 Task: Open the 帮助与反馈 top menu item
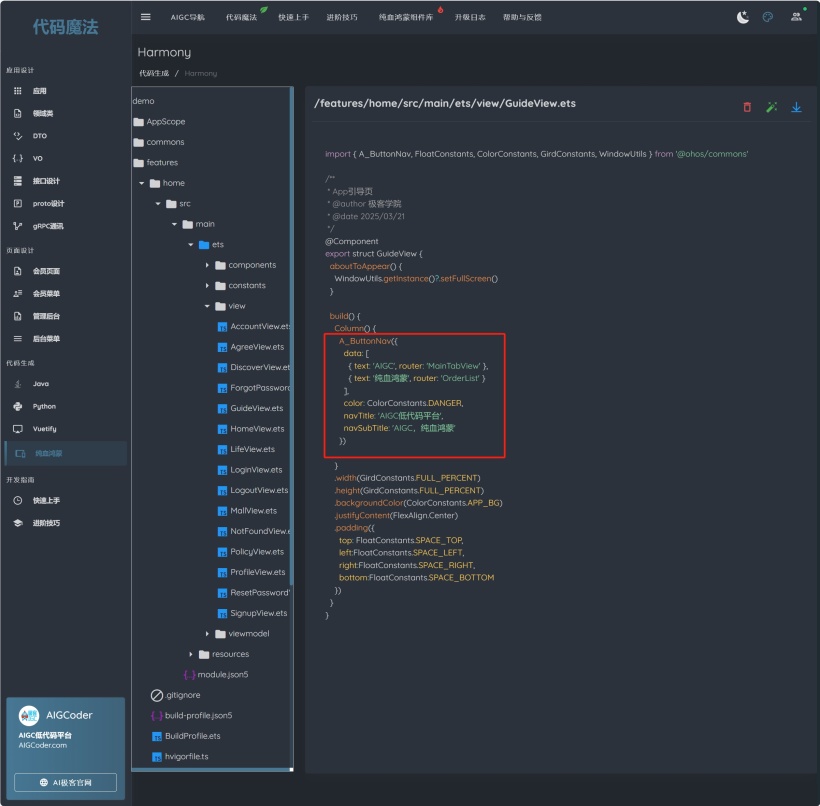[x=522, y=17]
